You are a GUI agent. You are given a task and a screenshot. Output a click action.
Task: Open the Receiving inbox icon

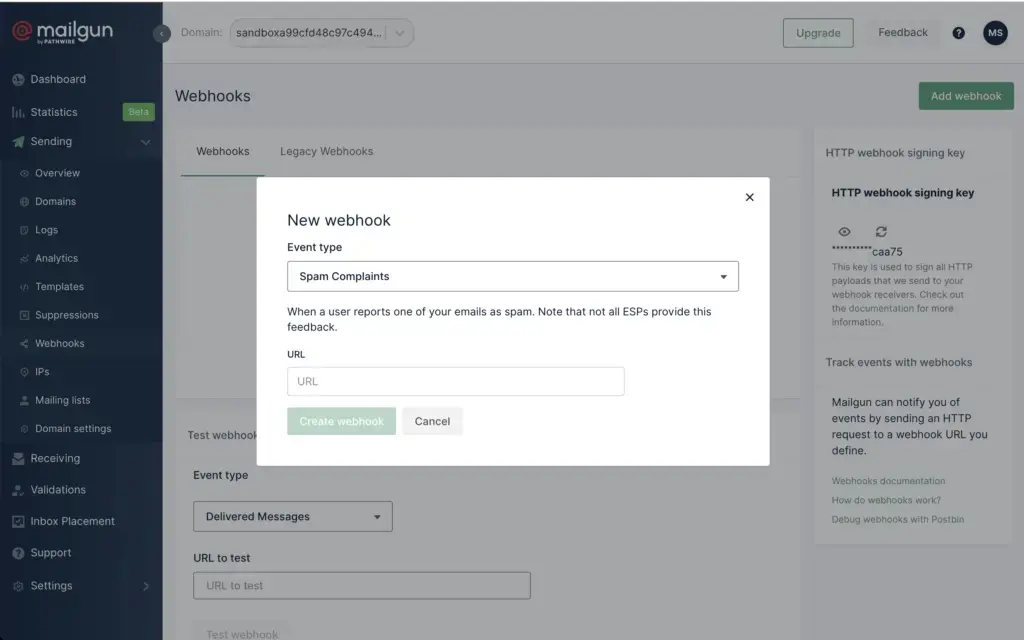coord(18,458)
